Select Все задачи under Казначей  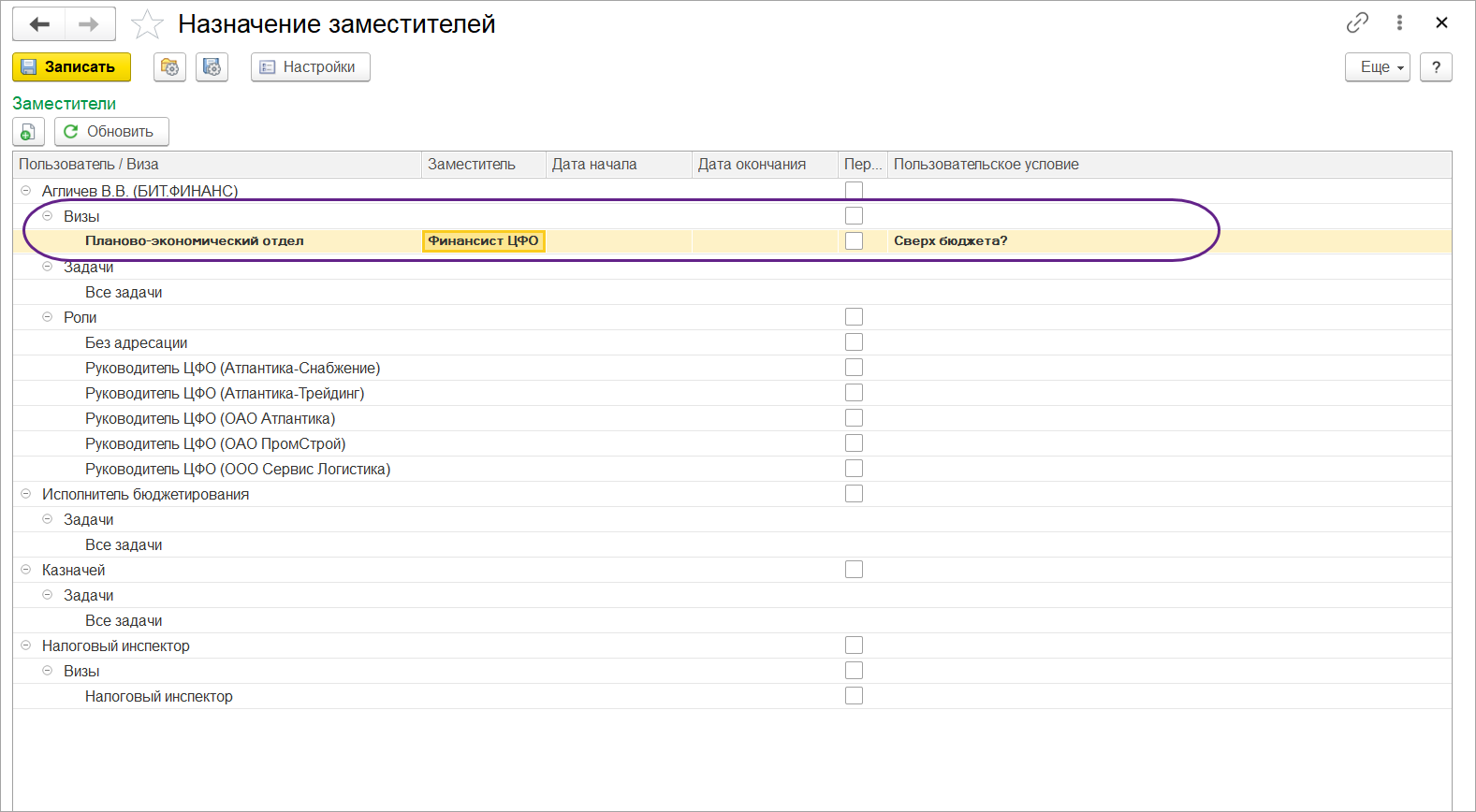732,620
